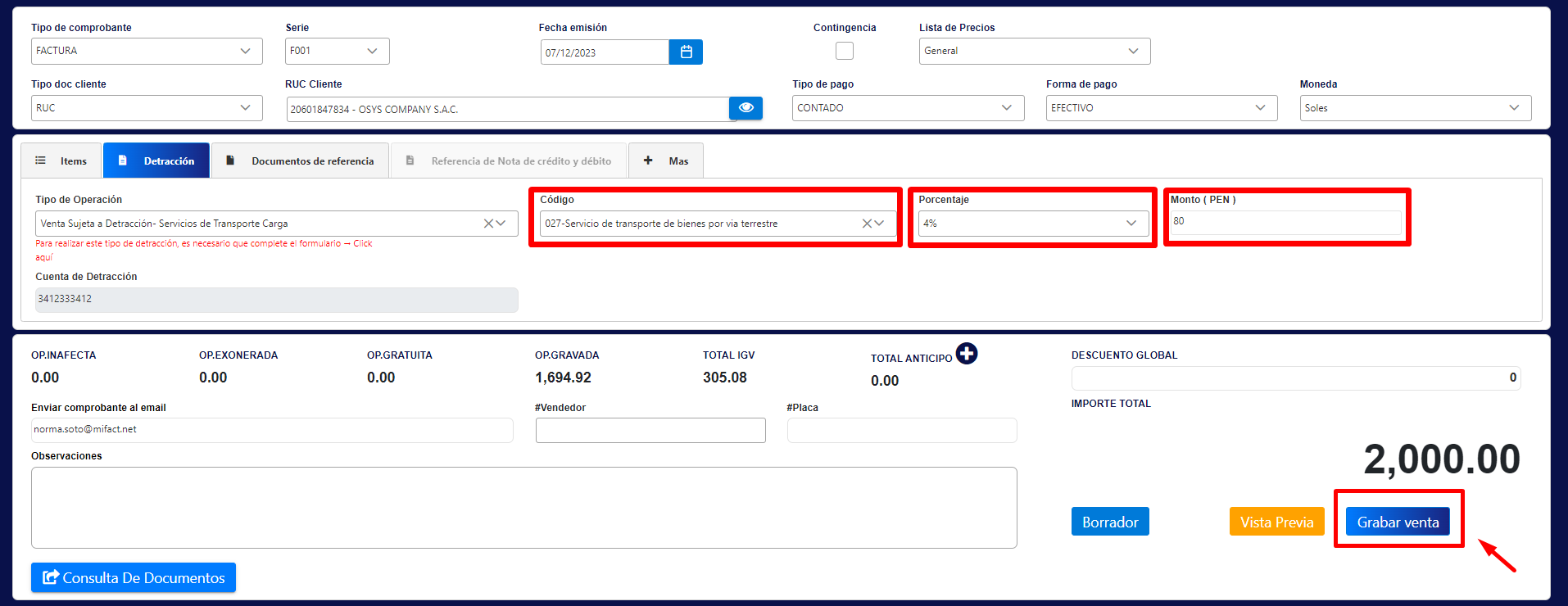Save as draft with Borrador button

pos(1110,522)
